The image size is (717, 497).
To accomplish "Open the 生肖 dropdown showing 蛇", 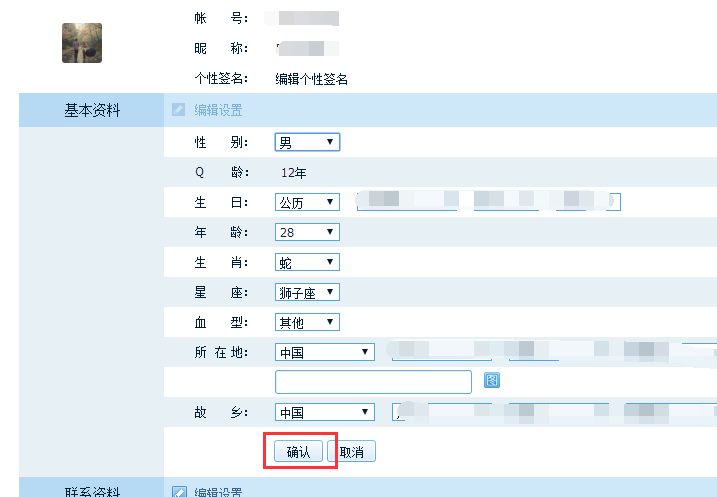I will [307, 263].
